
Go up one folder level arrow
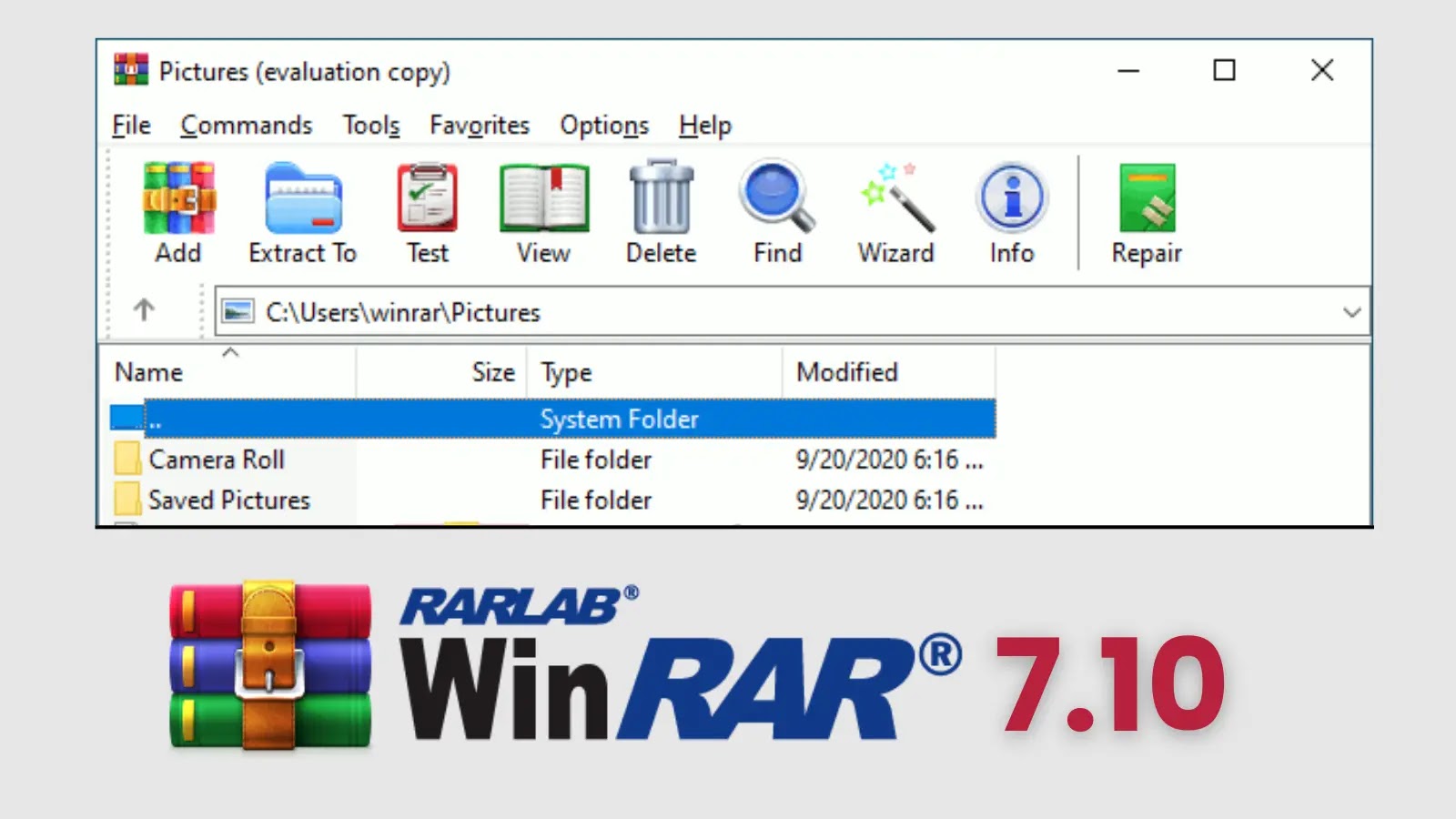click(x=144, y=311)
